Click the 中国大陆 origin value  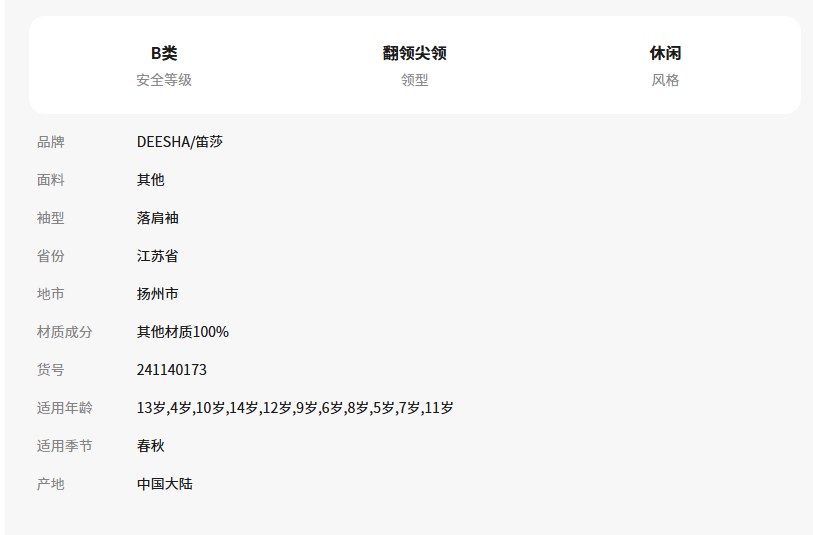[165, 484]
